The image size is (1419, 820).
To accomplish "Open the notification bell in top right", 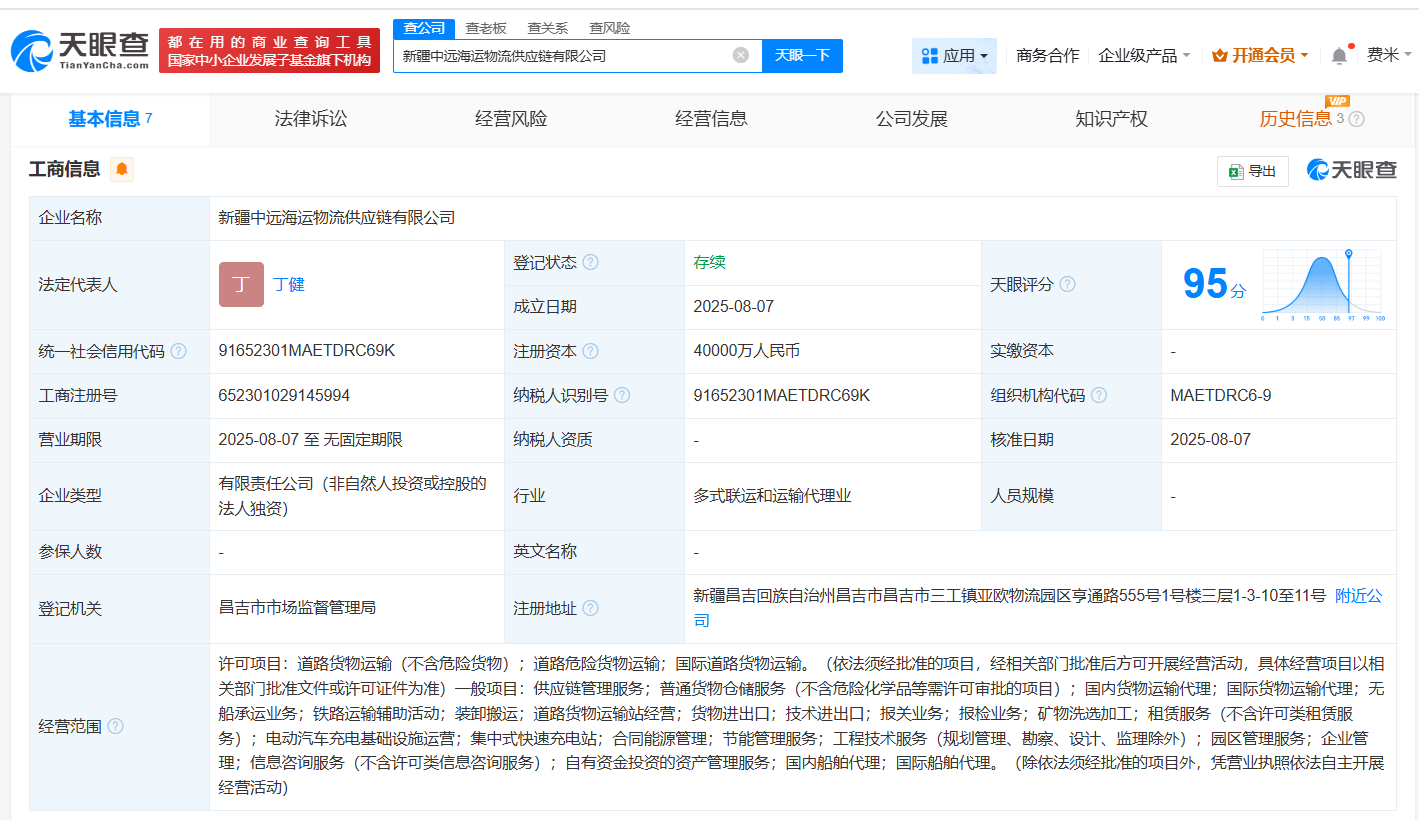I will [x=1338, y=57].
